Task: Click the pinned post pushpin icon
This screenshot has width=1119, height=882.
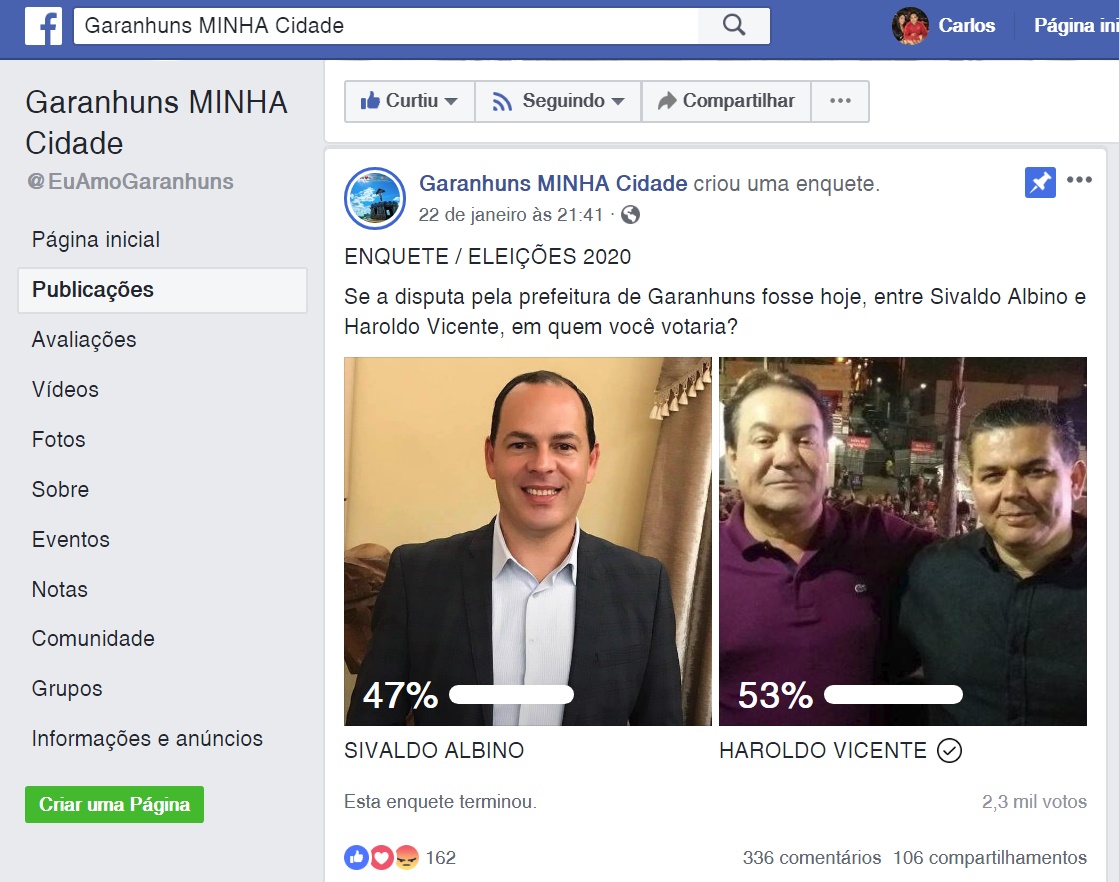Action: pyautogui.click(x=1040, y=183)
